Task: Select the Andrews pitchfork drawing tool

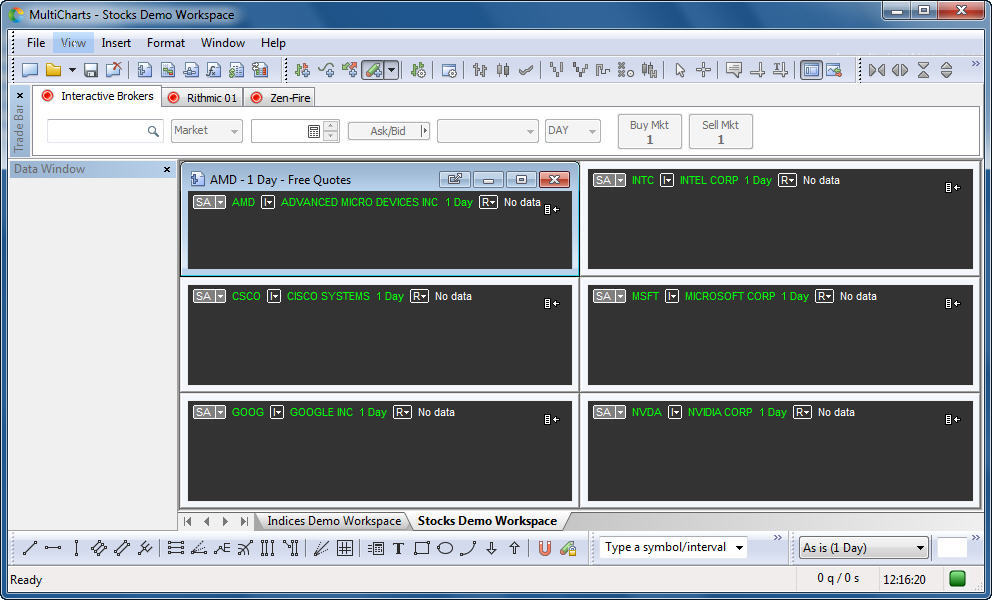Action: point(145,548)
